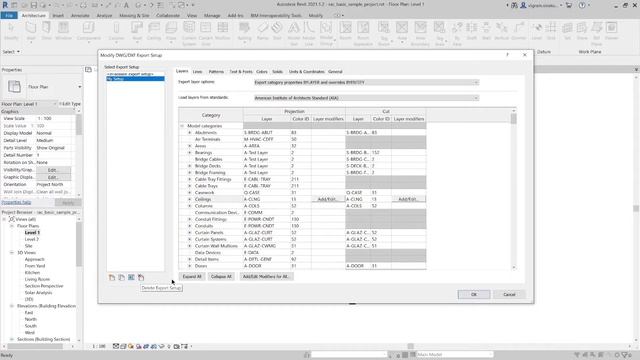Select the Room tool in ribbon
The height and width of the screenshot is (360, 640).
(x=345, y=31)
